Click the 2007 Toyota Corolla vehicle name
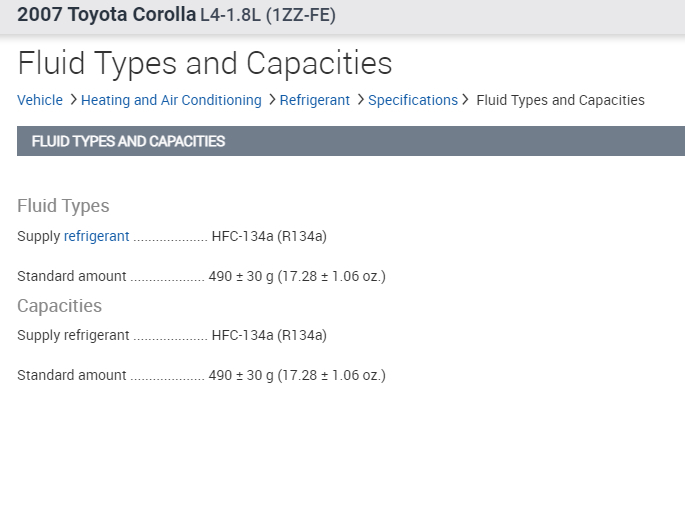This screenshot has height=528, width=685. point(106,15)
